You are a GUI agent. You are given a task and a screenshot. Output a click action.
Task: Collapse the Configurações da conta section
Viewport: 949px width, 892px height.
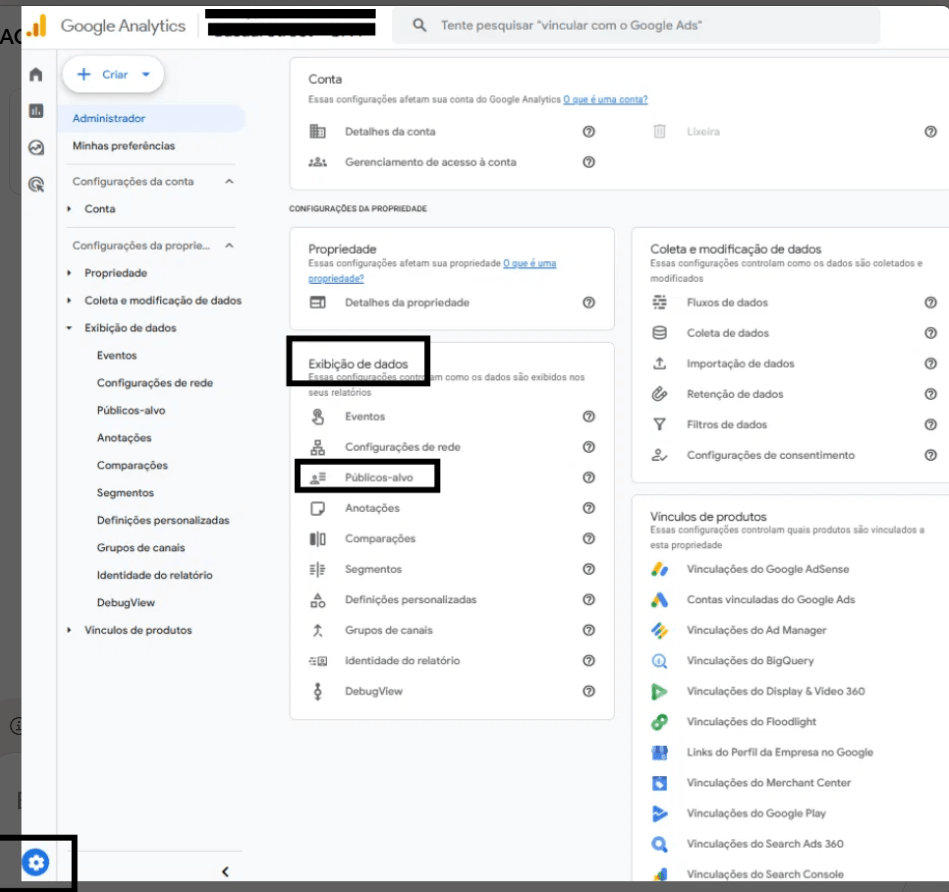(229, 182)
